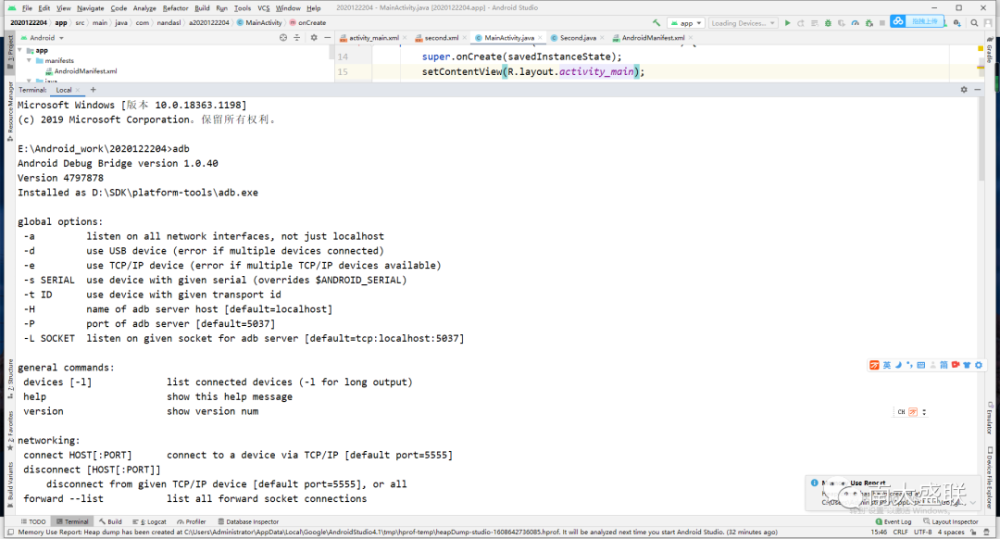Screen dimensions: 1000x539
Task: Open the Profiler tool window button
Action: pos(191,522)
